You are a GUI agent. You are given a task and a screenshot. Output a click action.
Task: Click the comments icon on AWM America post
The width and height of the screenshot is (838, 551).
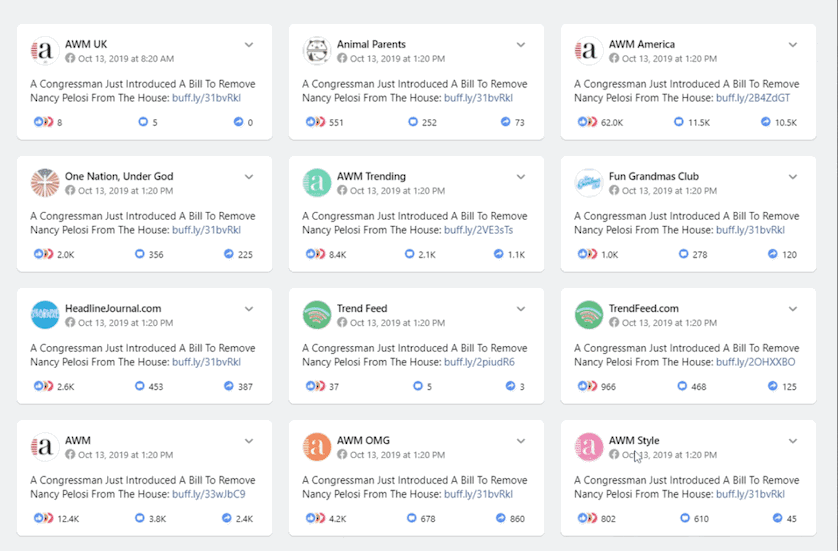[678, 122]
